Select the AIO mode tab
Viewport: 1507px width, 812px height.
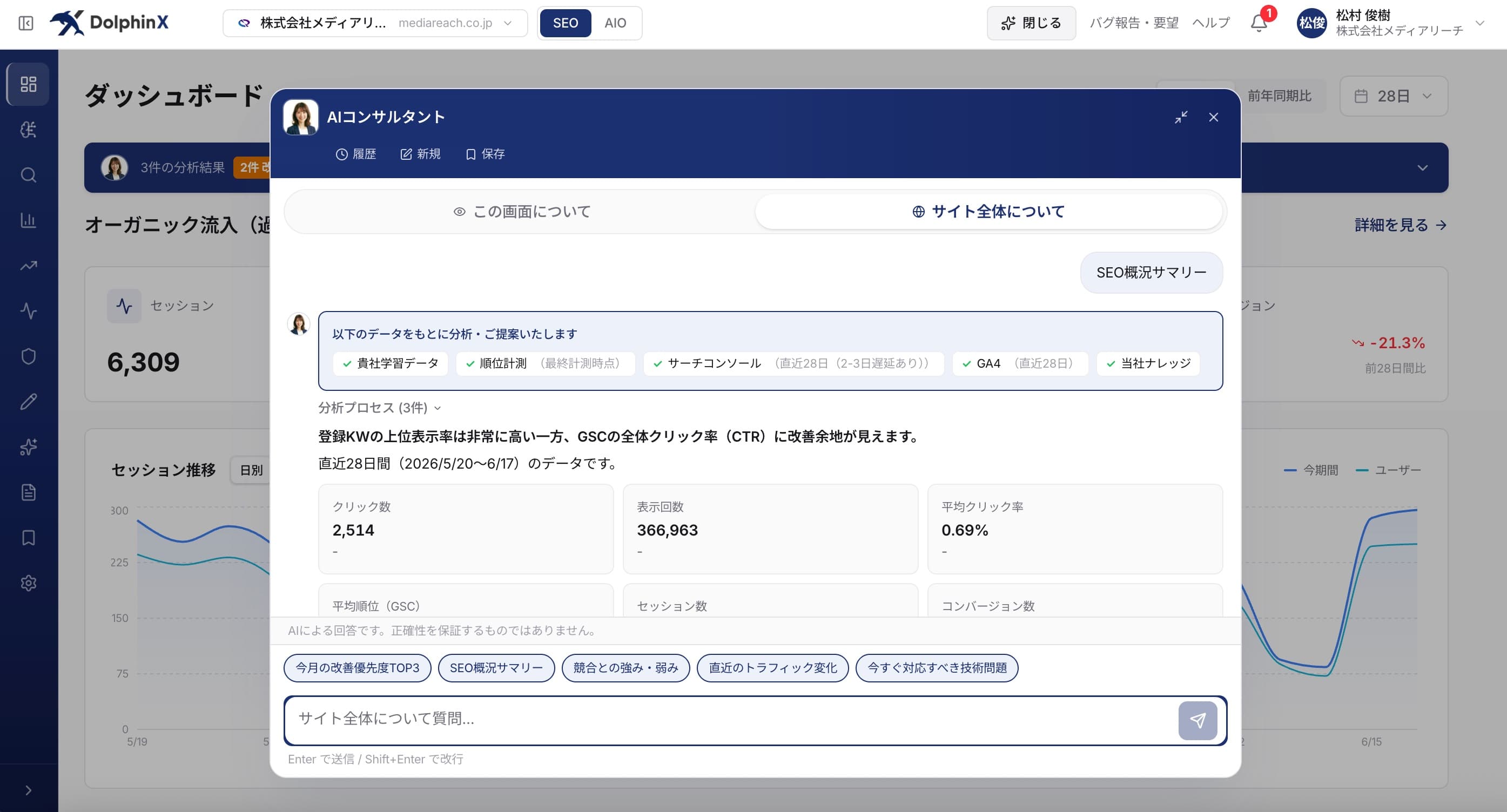(x=615, y=23)
